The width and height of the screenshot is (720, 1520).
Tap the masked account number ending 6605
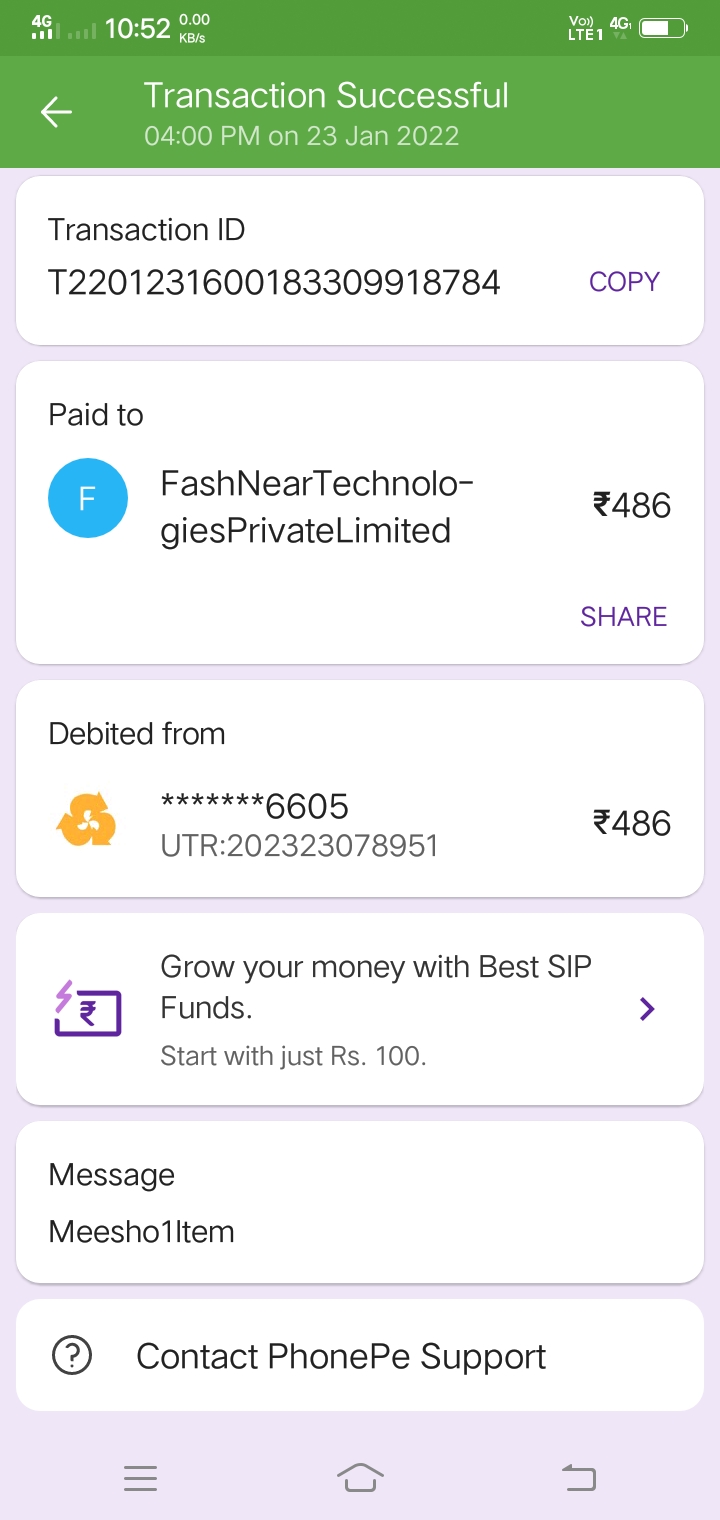255,805
